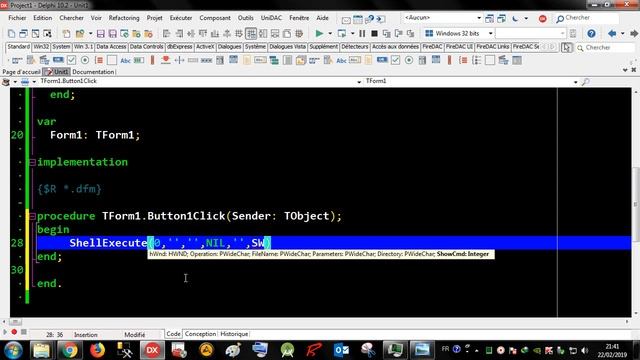Click the Save file floppy icon

point(100,33)
